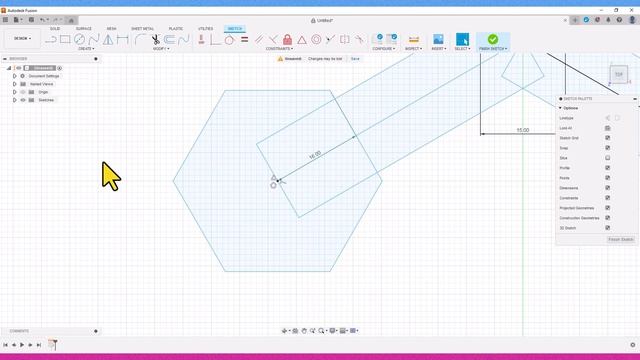Screen dimensions: 640x360
Task: Open the Constraints dropdown menu
Action: point(279,49)
